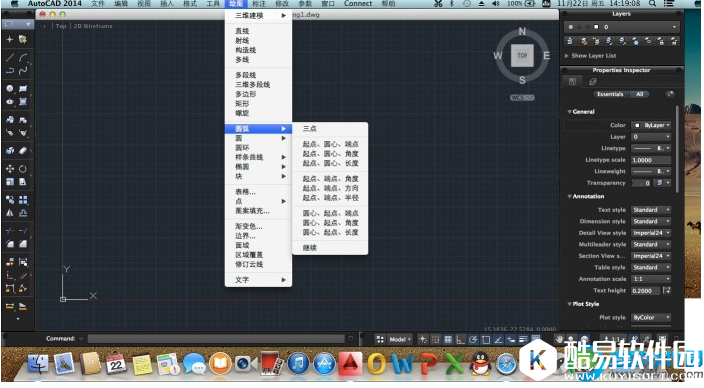Select the Mirror tool in the tool palette
704x388 pixels.
pos(9,213)
